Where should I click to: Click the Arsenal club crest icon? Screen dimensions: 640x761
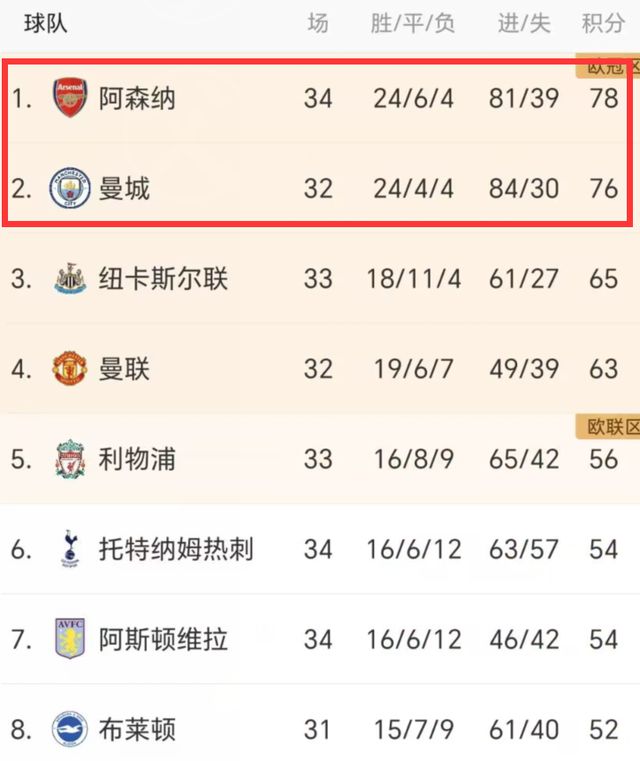point(70,98)
